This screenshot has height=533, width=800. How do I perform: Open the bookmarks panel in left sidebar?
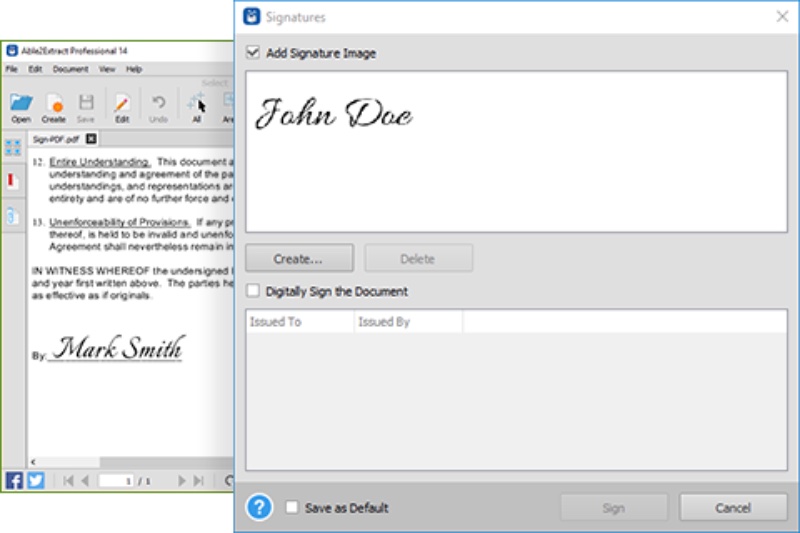[x=13, y=181]
